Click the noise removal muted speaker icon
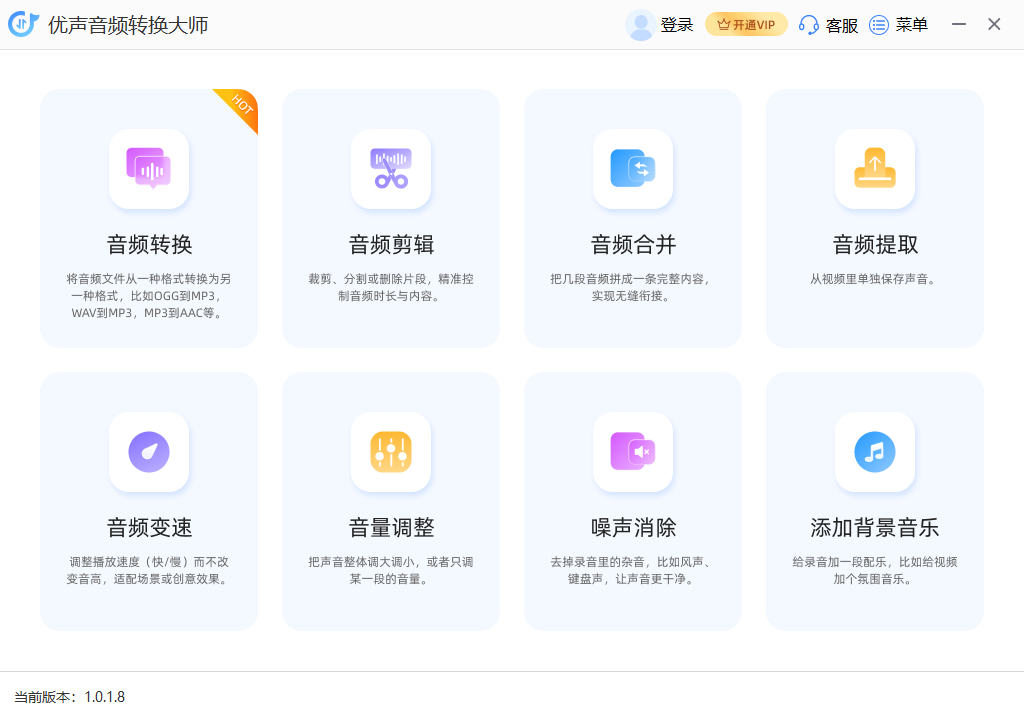The width and height of the screenshot is (1024, 720). [x=633, y=452]
